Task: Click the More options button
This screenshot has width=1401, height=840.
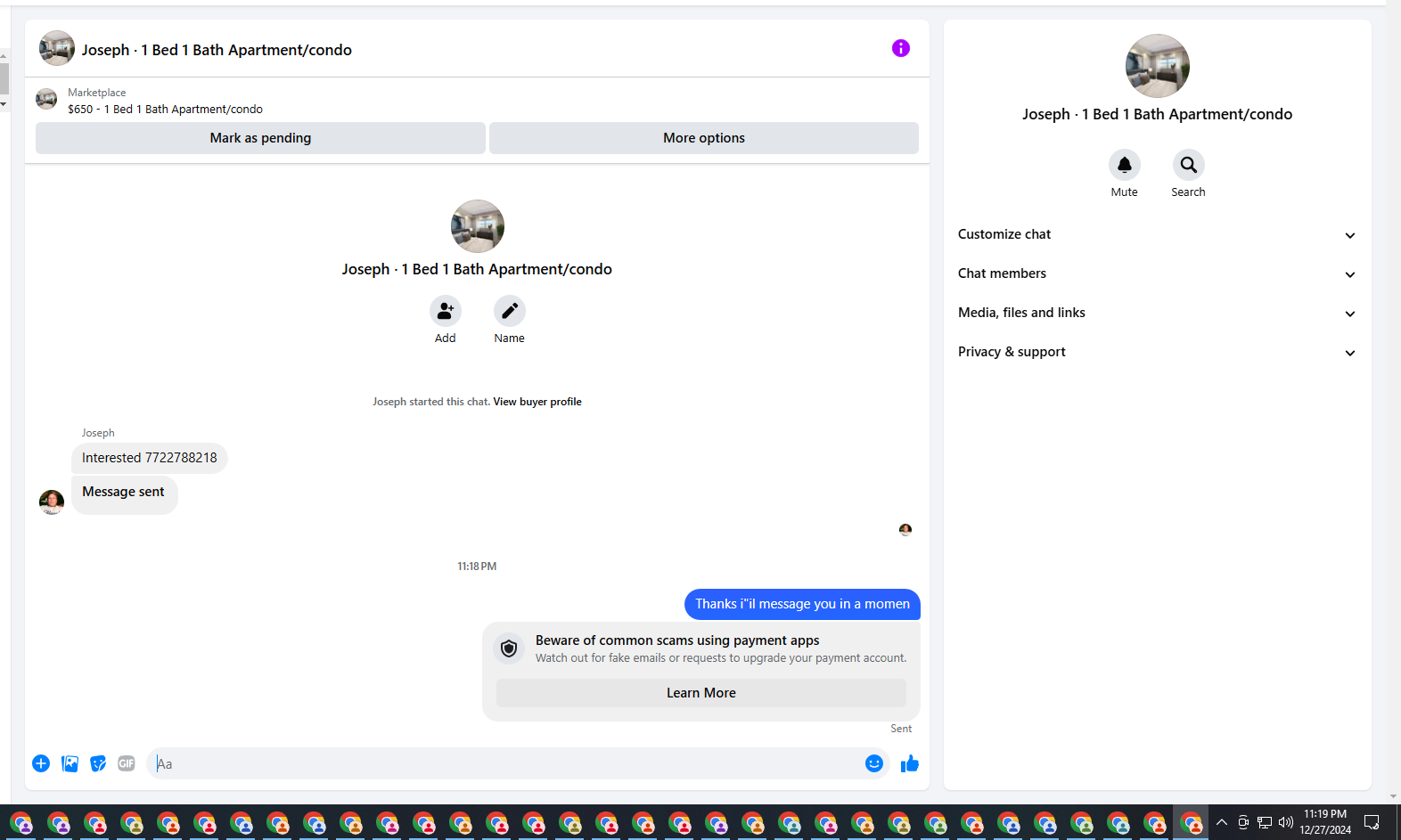Action: coord(704,138)
